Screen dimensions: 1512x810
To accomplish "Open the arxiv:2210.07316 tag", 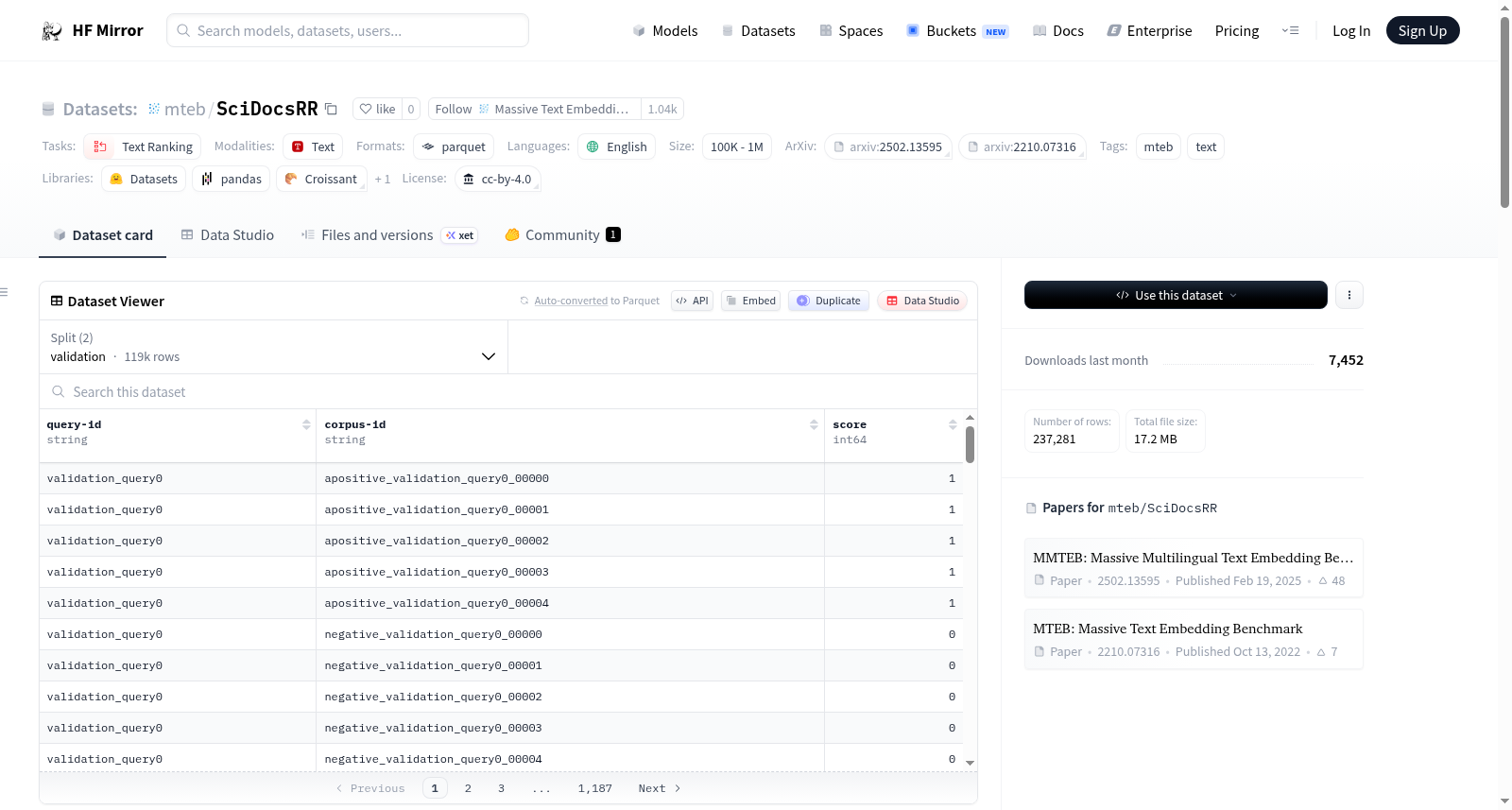I will [1022, 146].
